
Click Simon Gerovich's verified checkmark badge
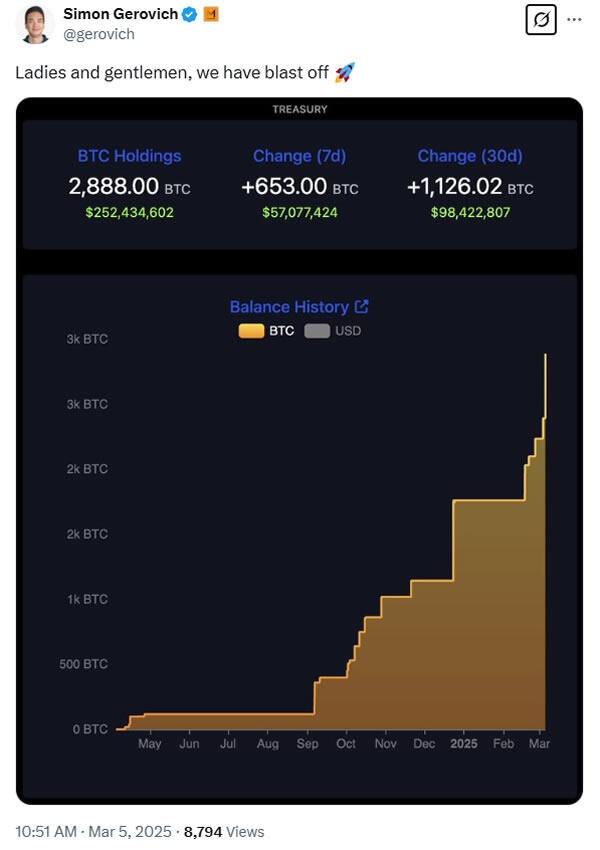coord(189,14)
